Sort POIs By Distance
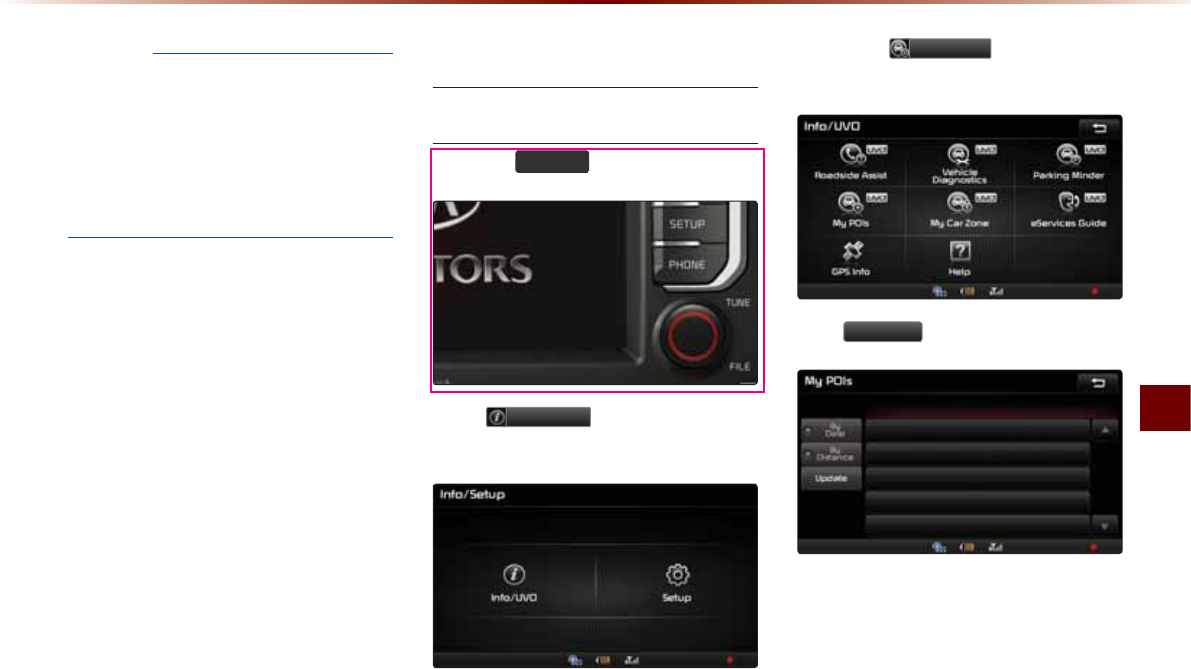The width and height of the screenshot is (1191, 669). (832, 455)
